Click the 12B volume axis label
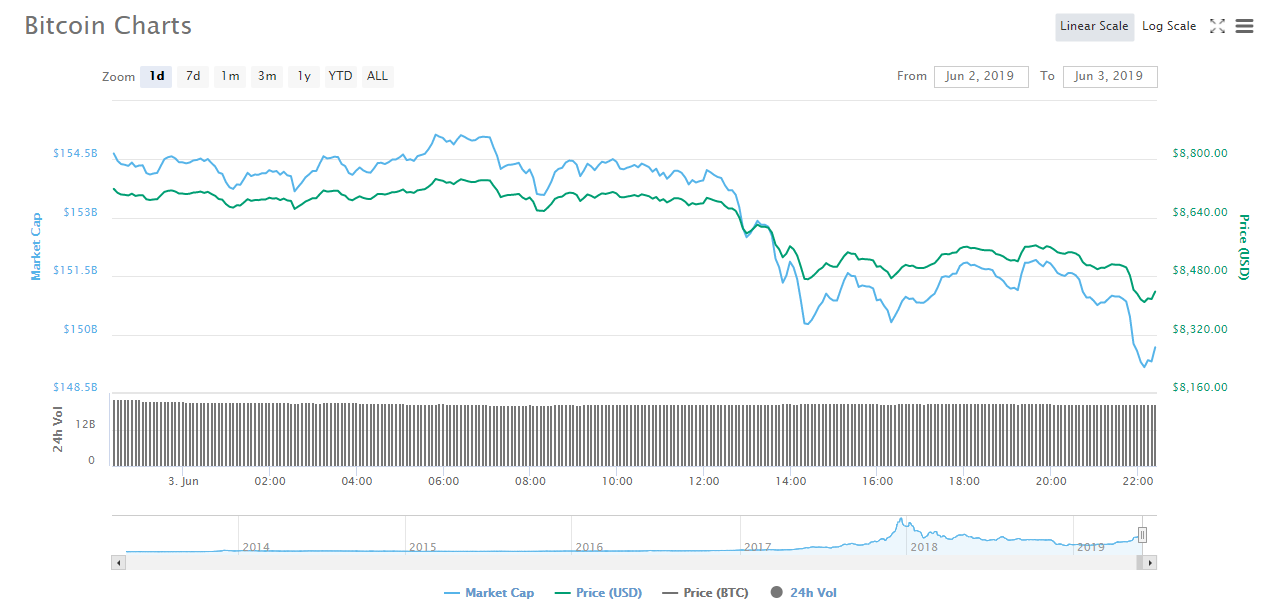This screenshot has height=608, width=1262. click(x=86, y=424)
